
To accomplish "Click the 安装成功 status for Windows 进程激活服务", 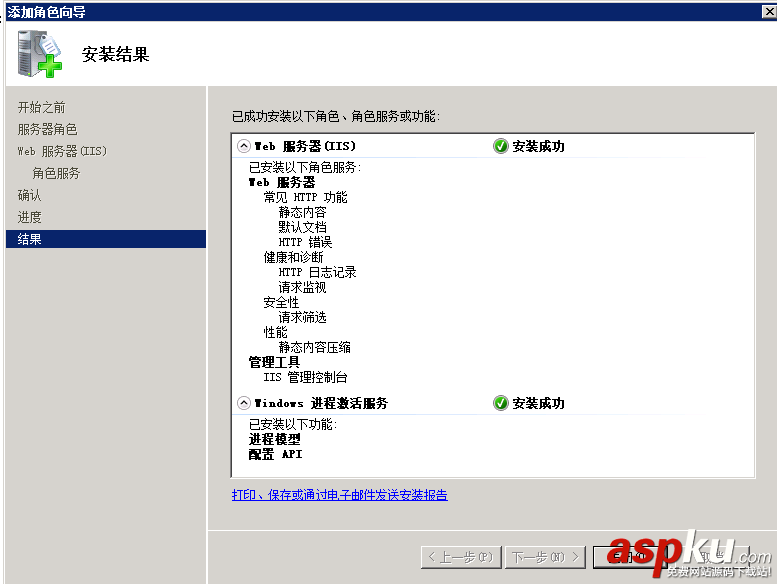I will 538,403.
